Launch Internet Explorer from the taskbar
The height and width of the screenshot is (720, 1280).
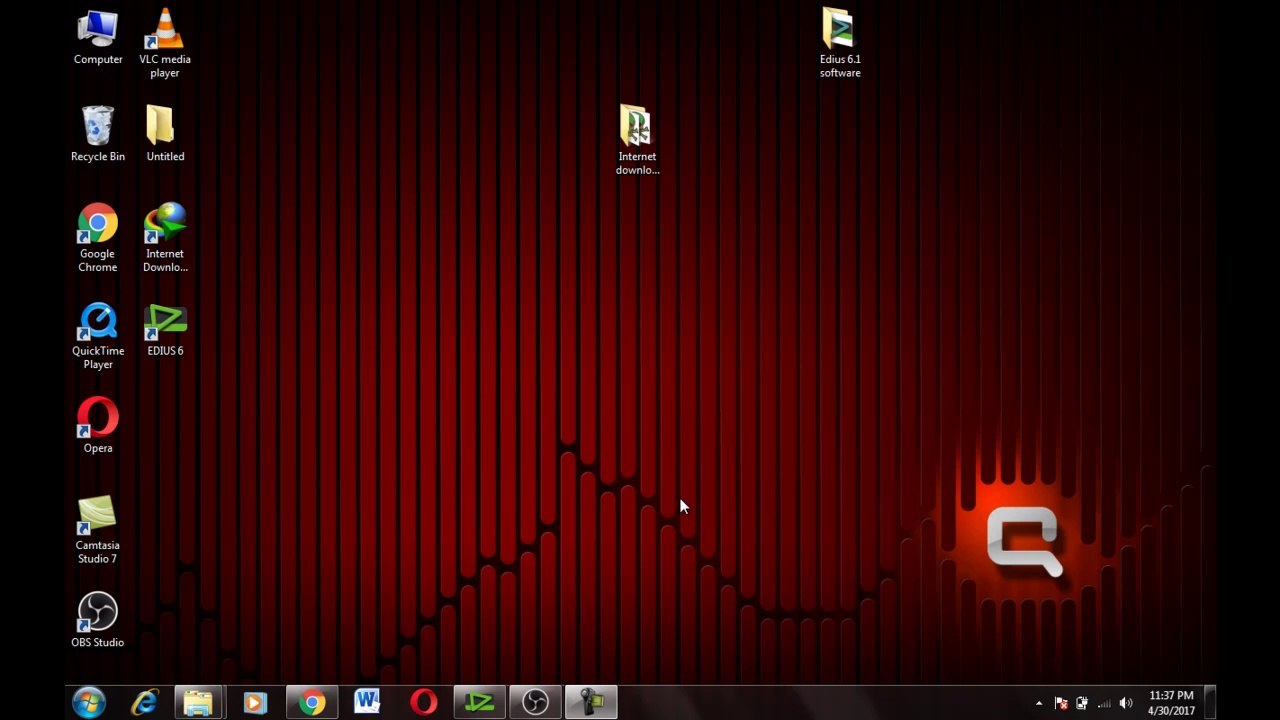click(x=145, y=703)
